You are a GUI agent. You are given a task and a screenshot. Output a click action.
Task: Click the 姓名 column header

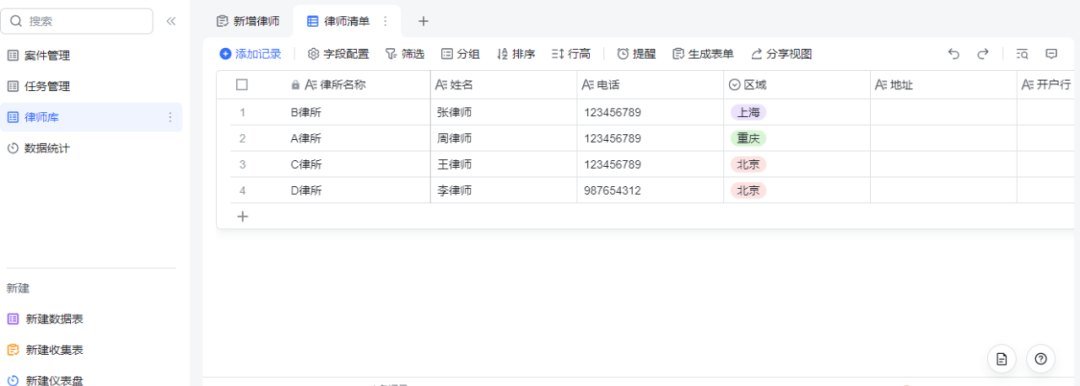(503, 85)
